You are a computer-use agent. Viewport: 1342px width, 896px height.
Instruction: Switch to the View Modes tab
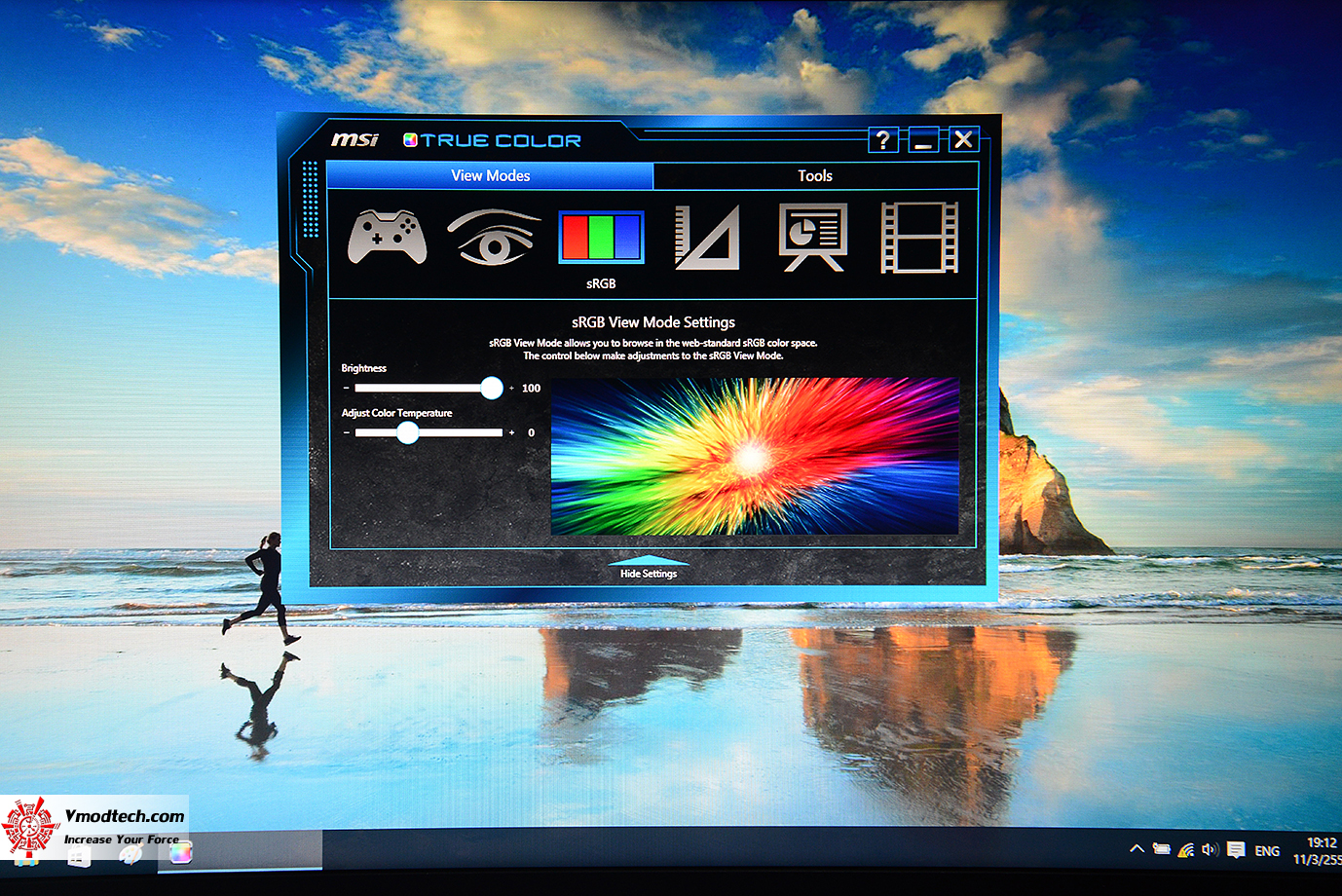(x=490, y=175)
